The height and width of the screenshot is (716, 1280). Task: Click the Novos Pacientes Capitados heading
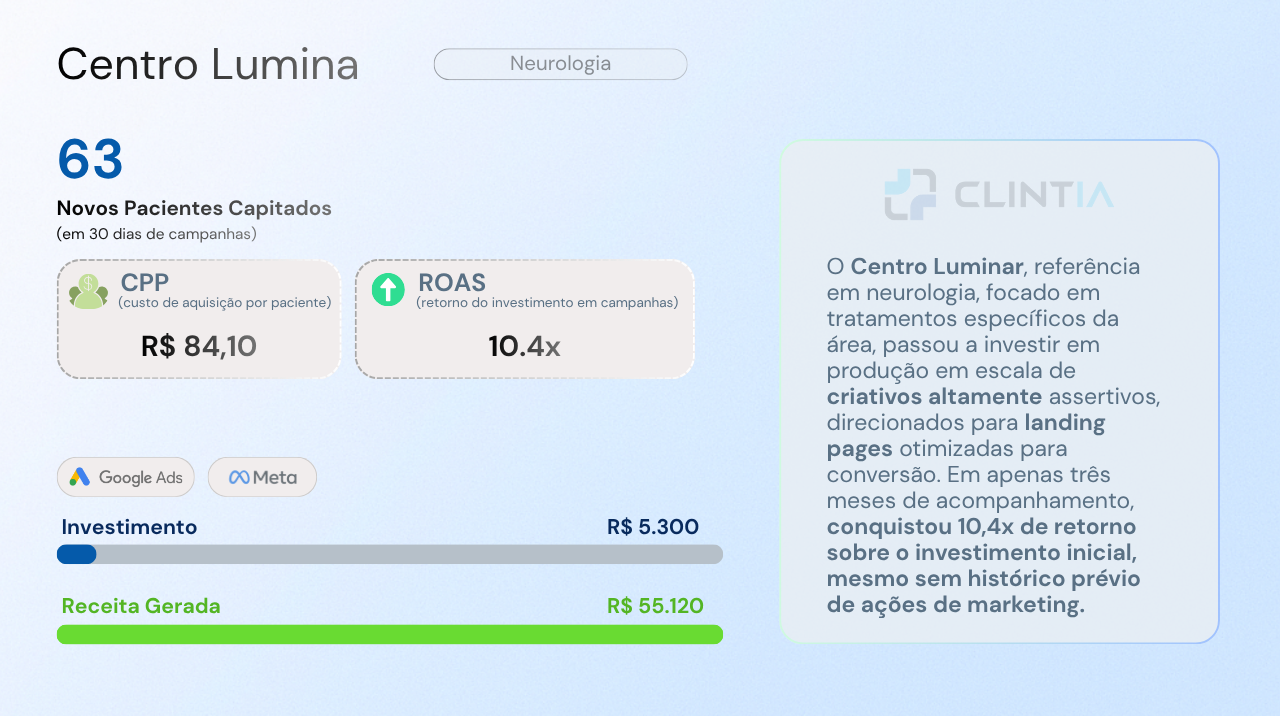click(194, 209)
